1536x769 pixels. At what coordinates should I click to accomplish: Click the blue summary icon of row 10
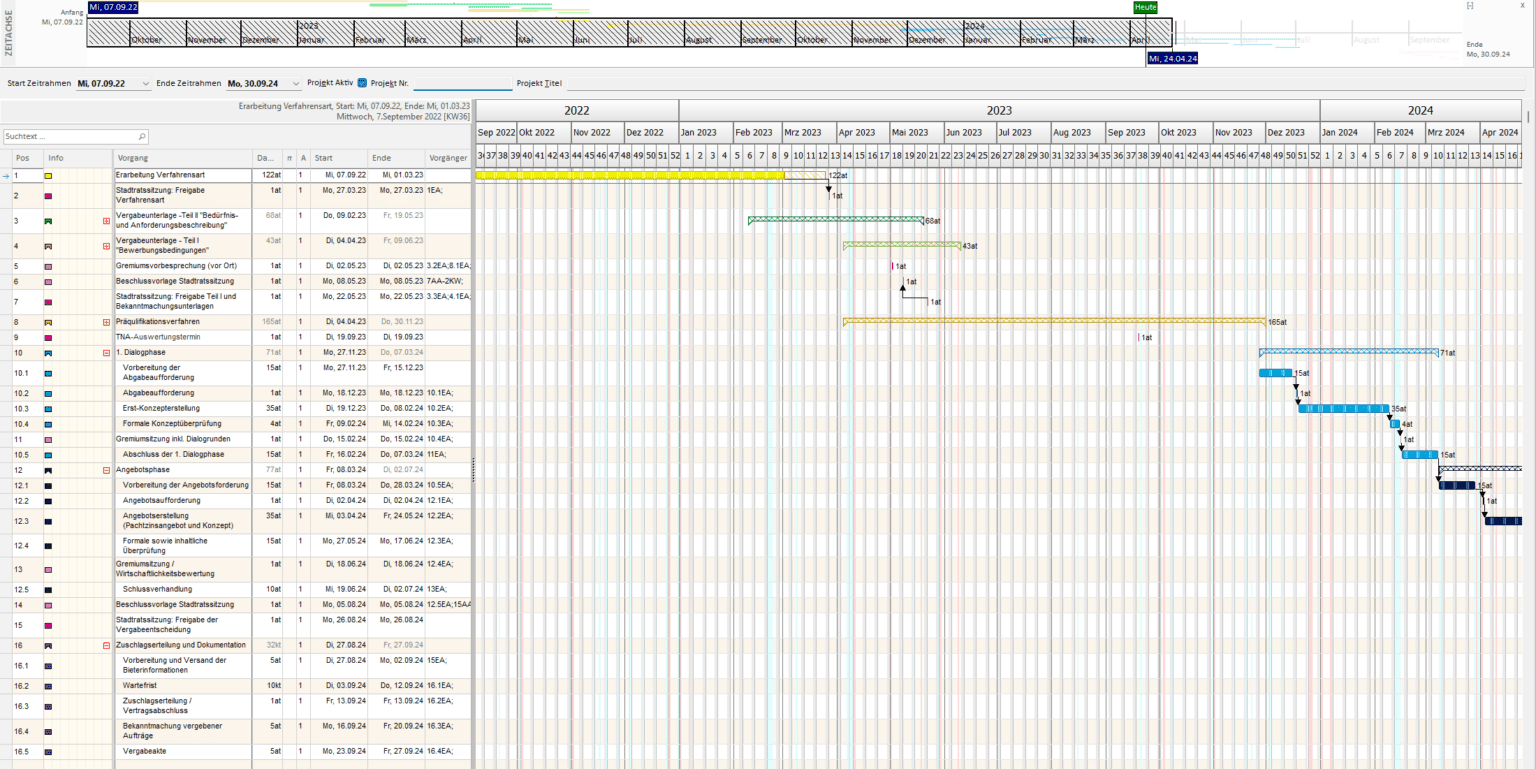coord(49,353)
